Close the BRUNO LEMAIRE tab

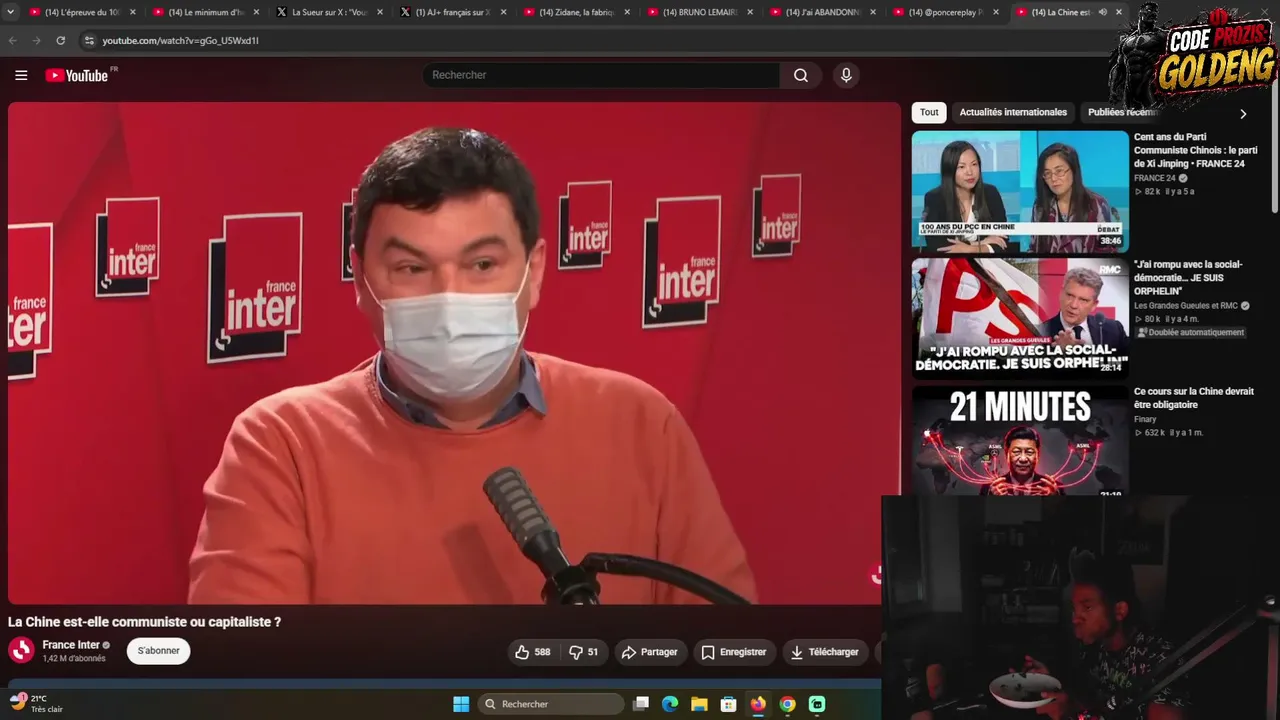750,12
